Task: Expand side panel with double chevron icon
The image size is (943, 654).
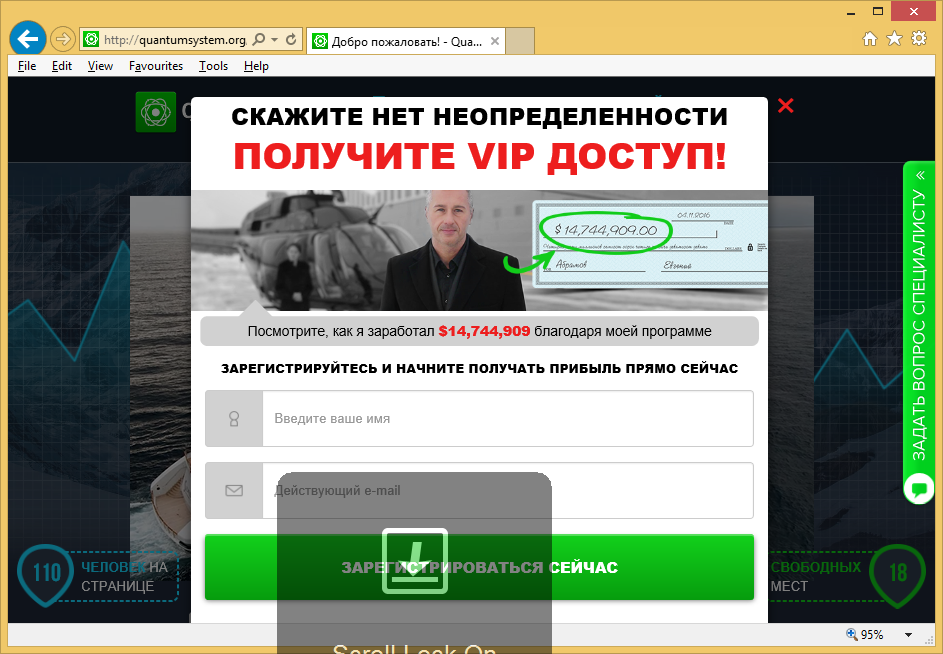Action: (920, 176)
